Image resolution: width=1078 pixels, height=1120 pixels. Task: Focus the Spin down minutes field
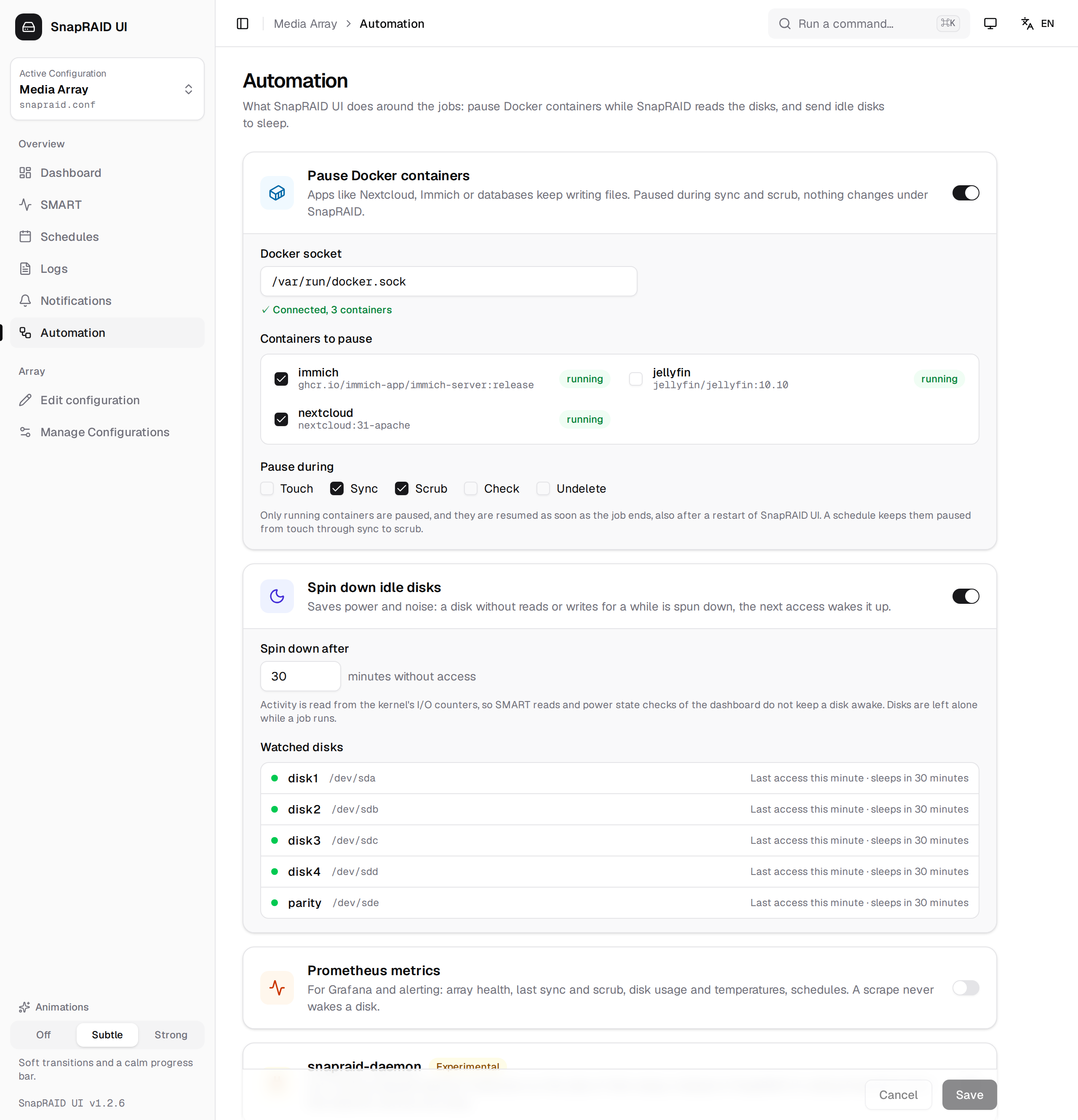tap(301, 677)
